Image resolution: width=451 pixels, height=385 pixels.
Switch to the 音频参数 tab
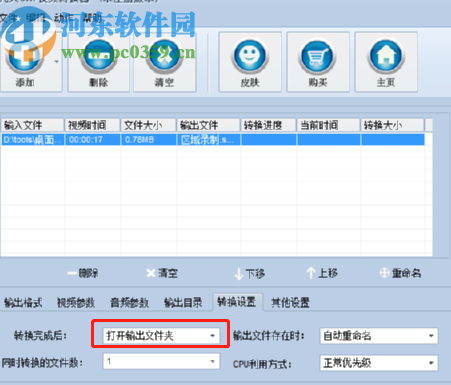(x=129, y=303)
